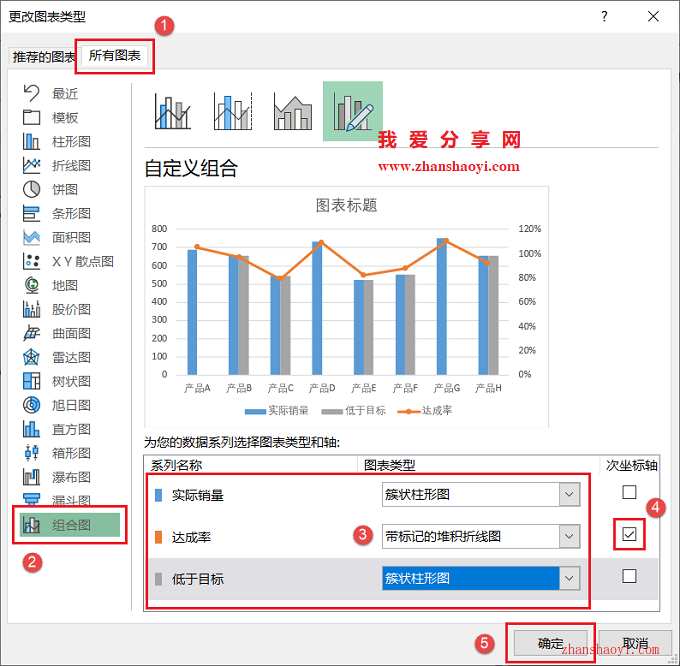680x666 pixels.
Task: Choose the 条形图 bar chart icon
Action: pyautogui.click(x=31, y=213)
